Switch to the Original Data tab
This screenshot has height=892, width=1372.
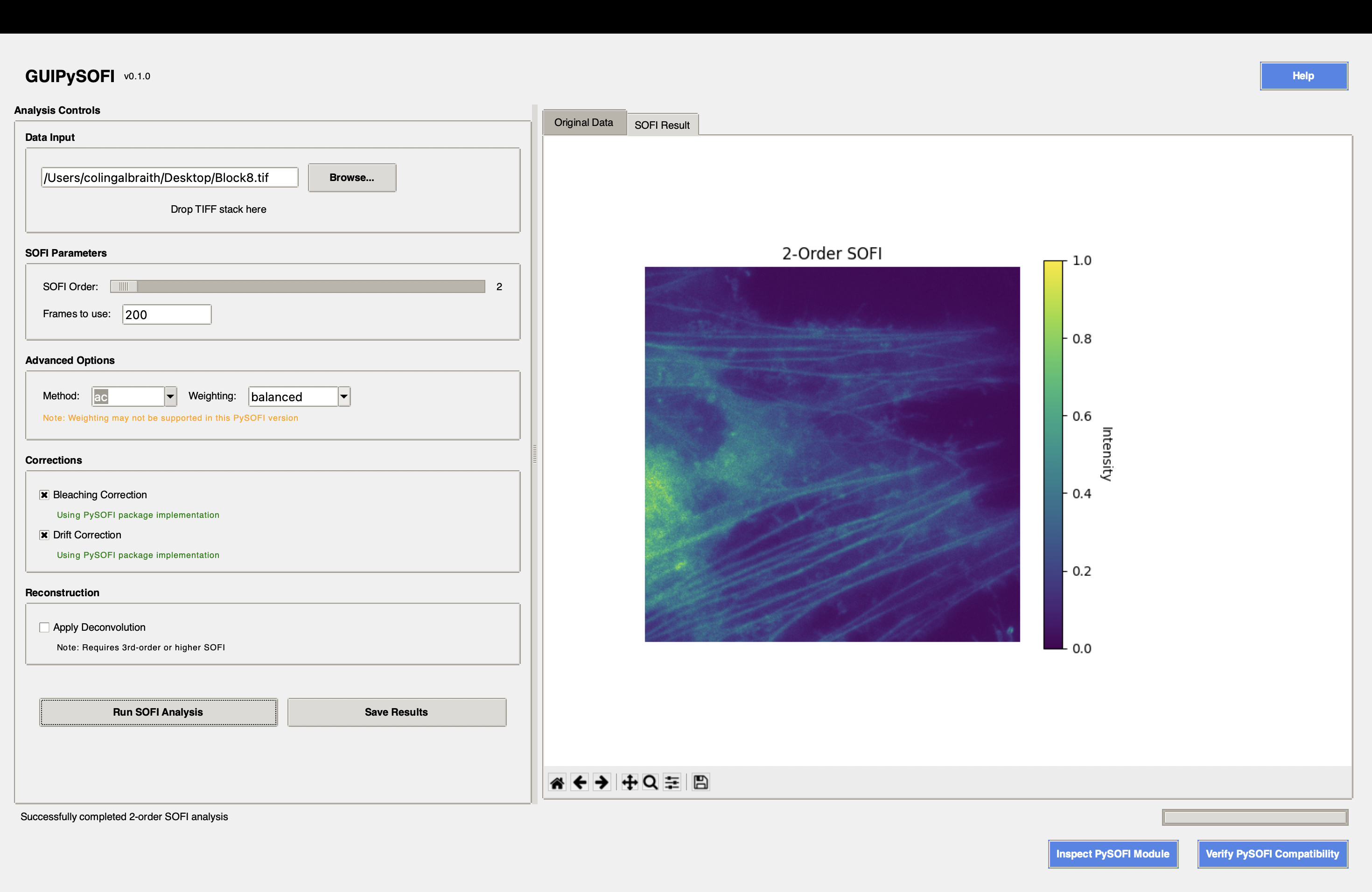click(x=583, y=122)
